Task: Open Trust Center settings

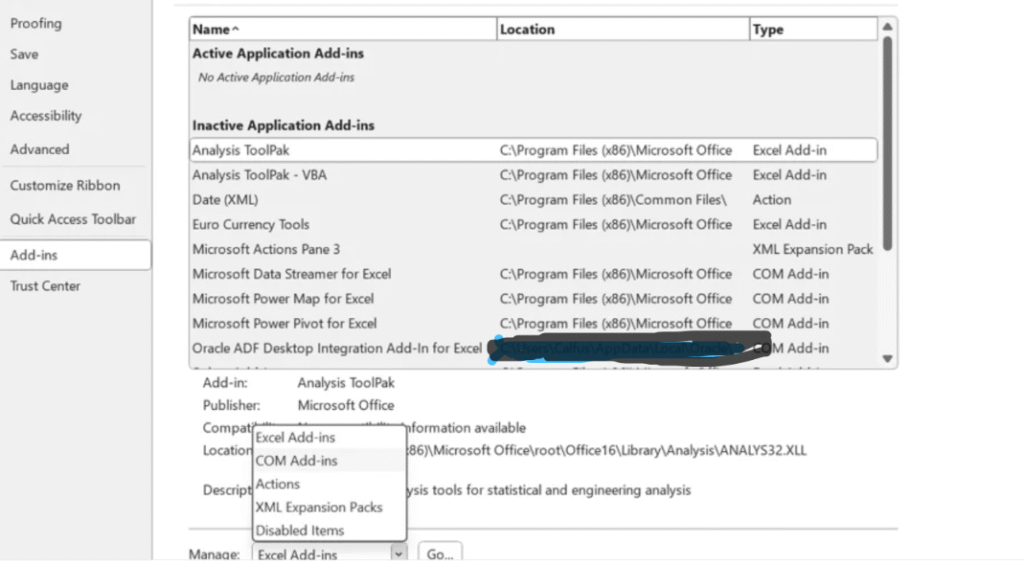Action: [x=45, y=286]
